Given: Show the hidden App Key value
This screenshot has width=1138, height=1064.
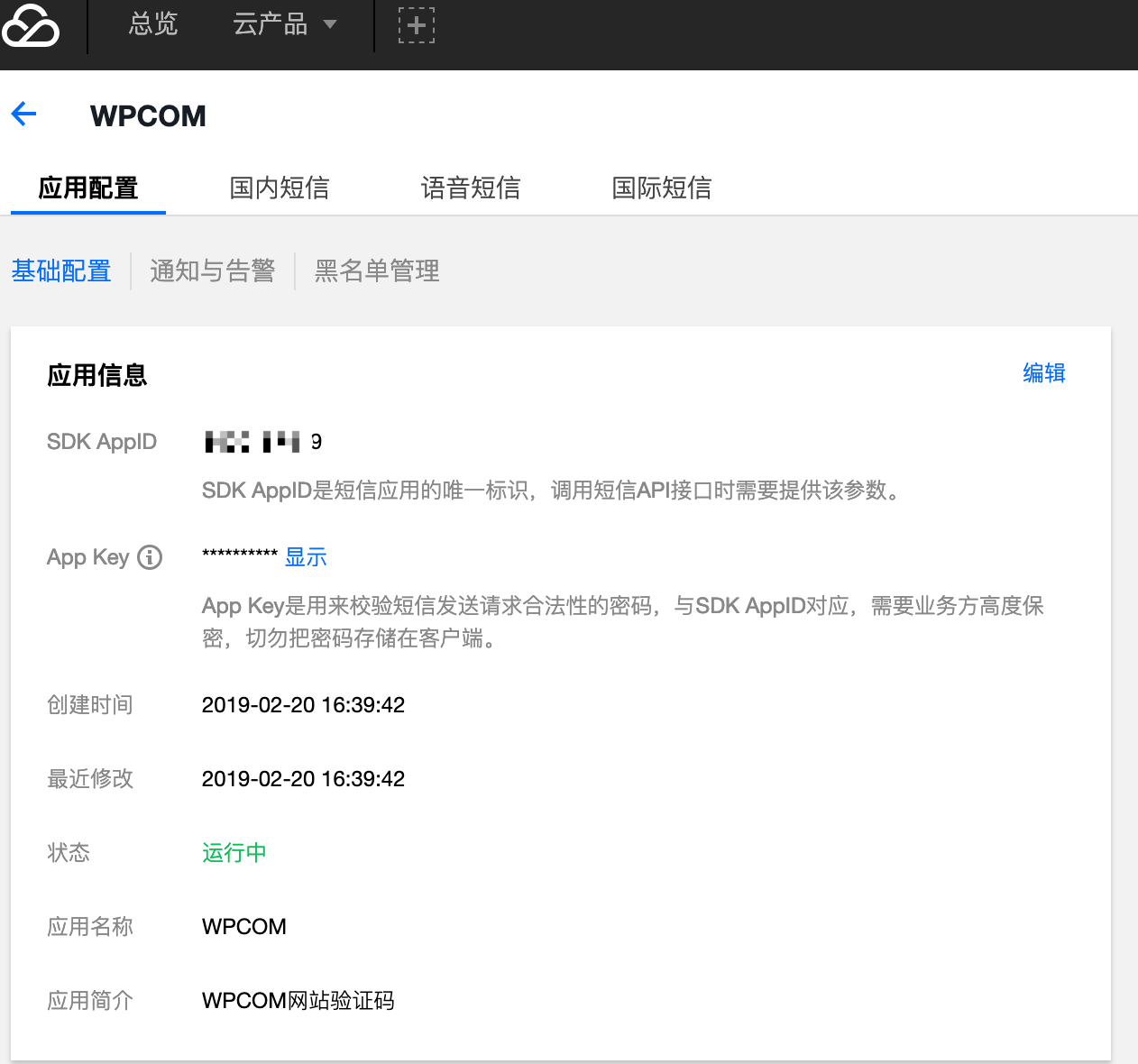Looking at the screenshot, I should [x=305, y=557].
